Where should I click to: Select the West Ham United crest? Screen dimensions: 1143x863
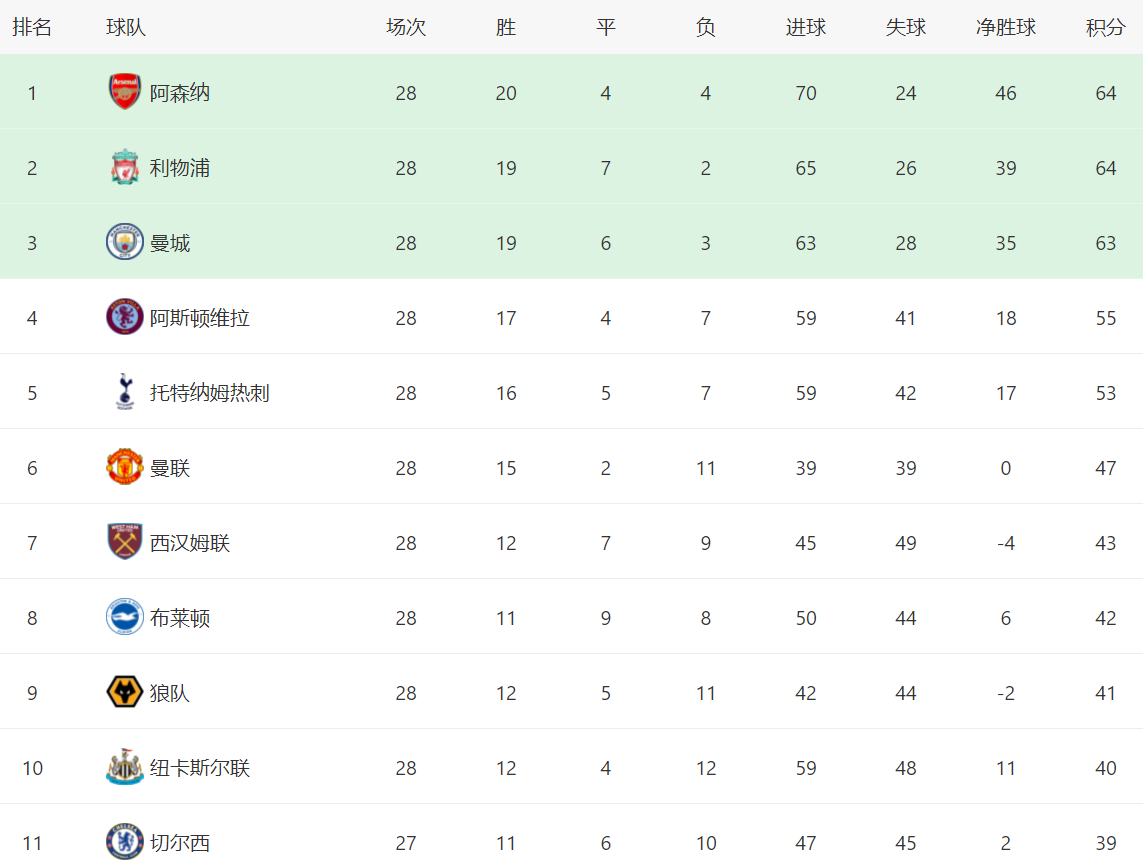tap(125, 542)
